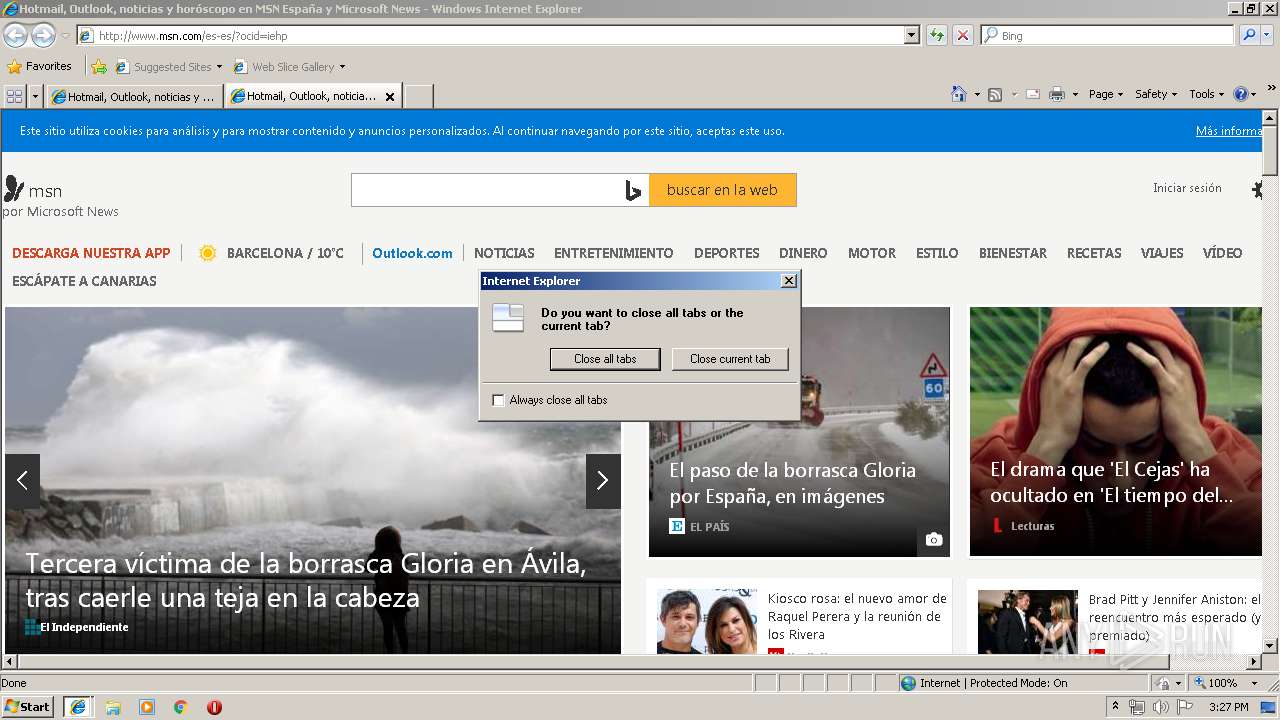This screenshot has width=1280, height=720.
Task: Click the Home page icon
Action: tap(959, 94)
